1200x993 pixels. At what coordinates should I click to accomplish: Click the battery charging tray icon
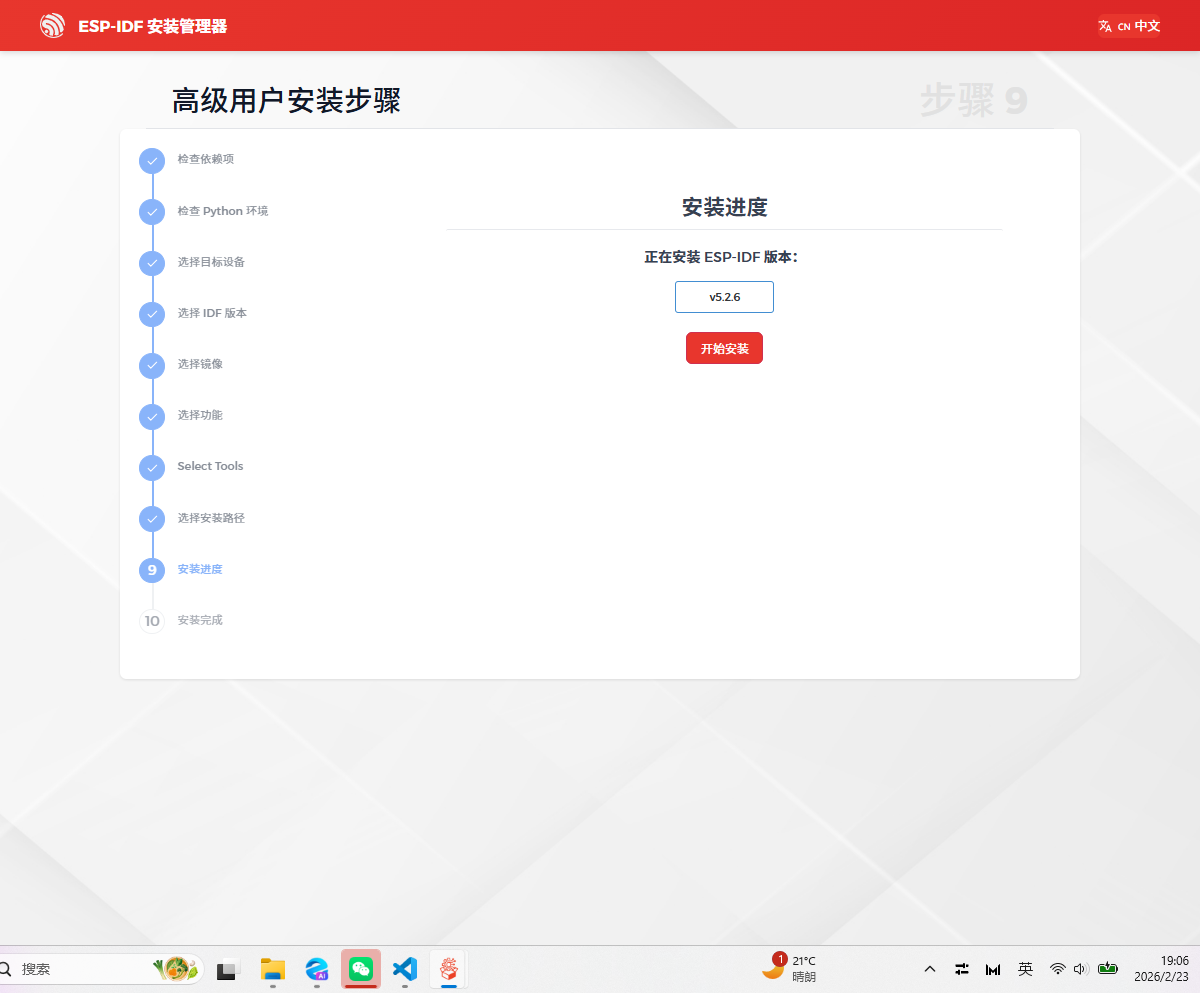point(1107,969)
